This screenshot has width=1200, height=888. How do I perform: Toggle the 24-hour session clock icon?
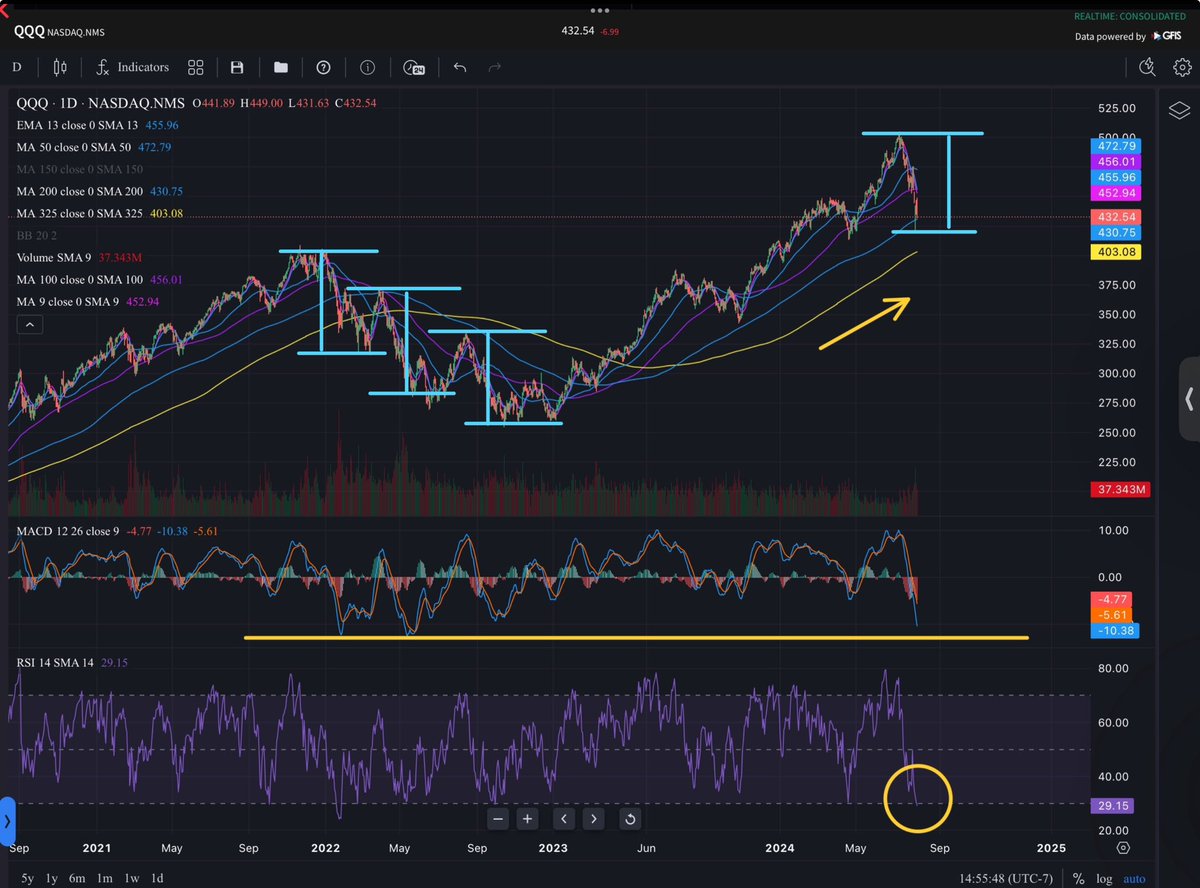(414, 67)
